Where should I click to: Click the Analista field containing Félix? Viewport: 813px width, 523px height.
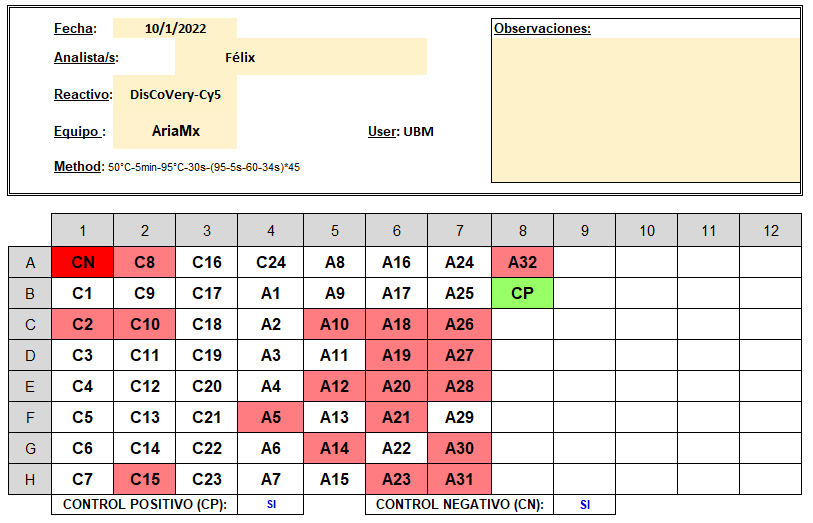[301, 57]
